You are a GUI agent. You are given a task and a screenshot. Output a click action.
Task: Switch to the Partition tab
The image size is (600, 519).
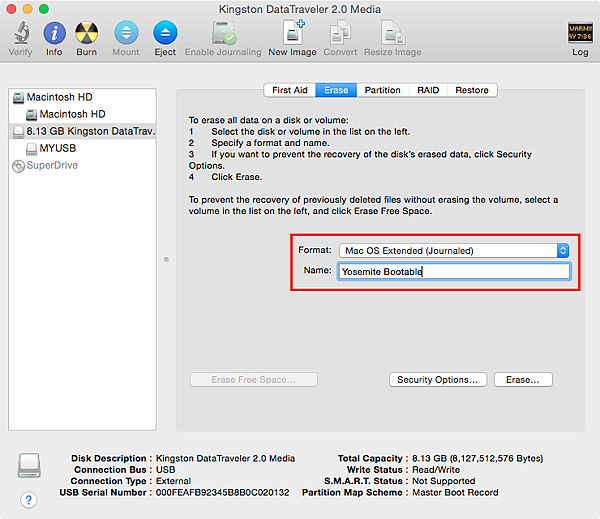382,90
